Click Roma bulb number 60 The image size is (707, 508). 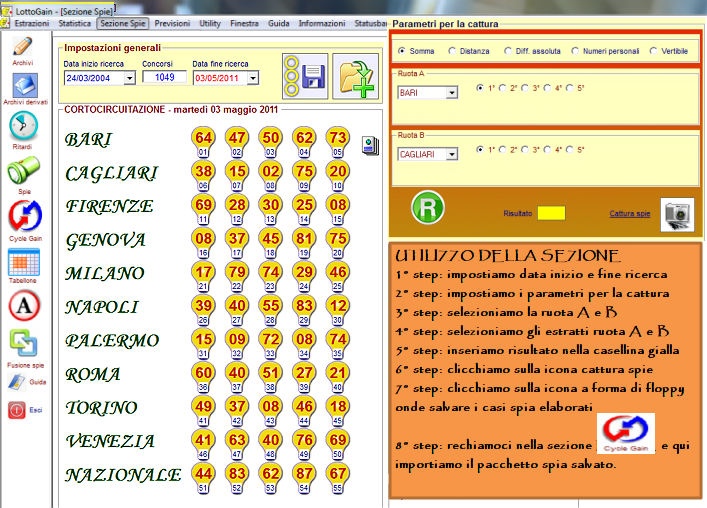click(203, 373)
